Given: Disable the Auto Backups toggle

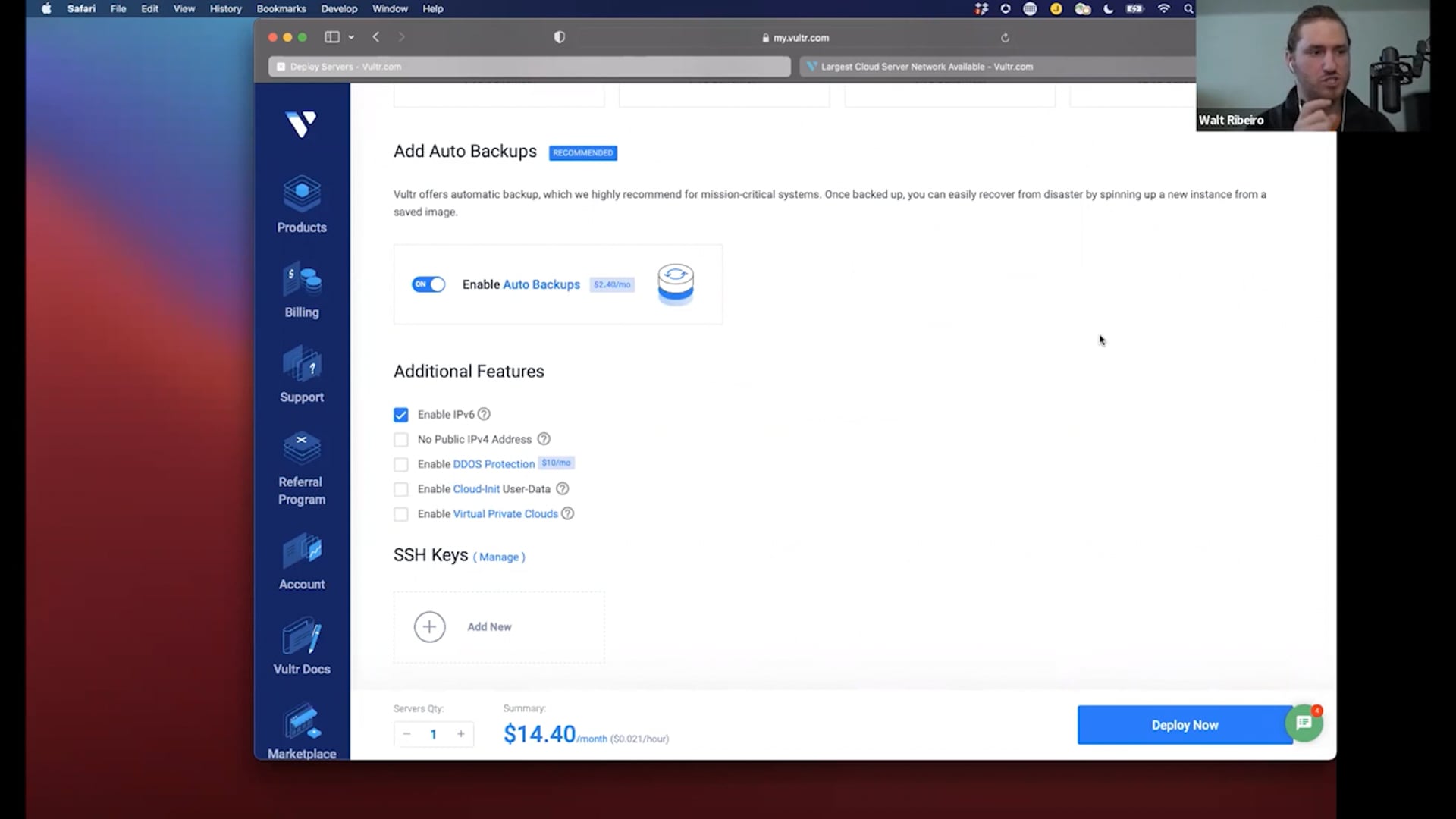Looking at the screenshot, I should coord(428,284).
